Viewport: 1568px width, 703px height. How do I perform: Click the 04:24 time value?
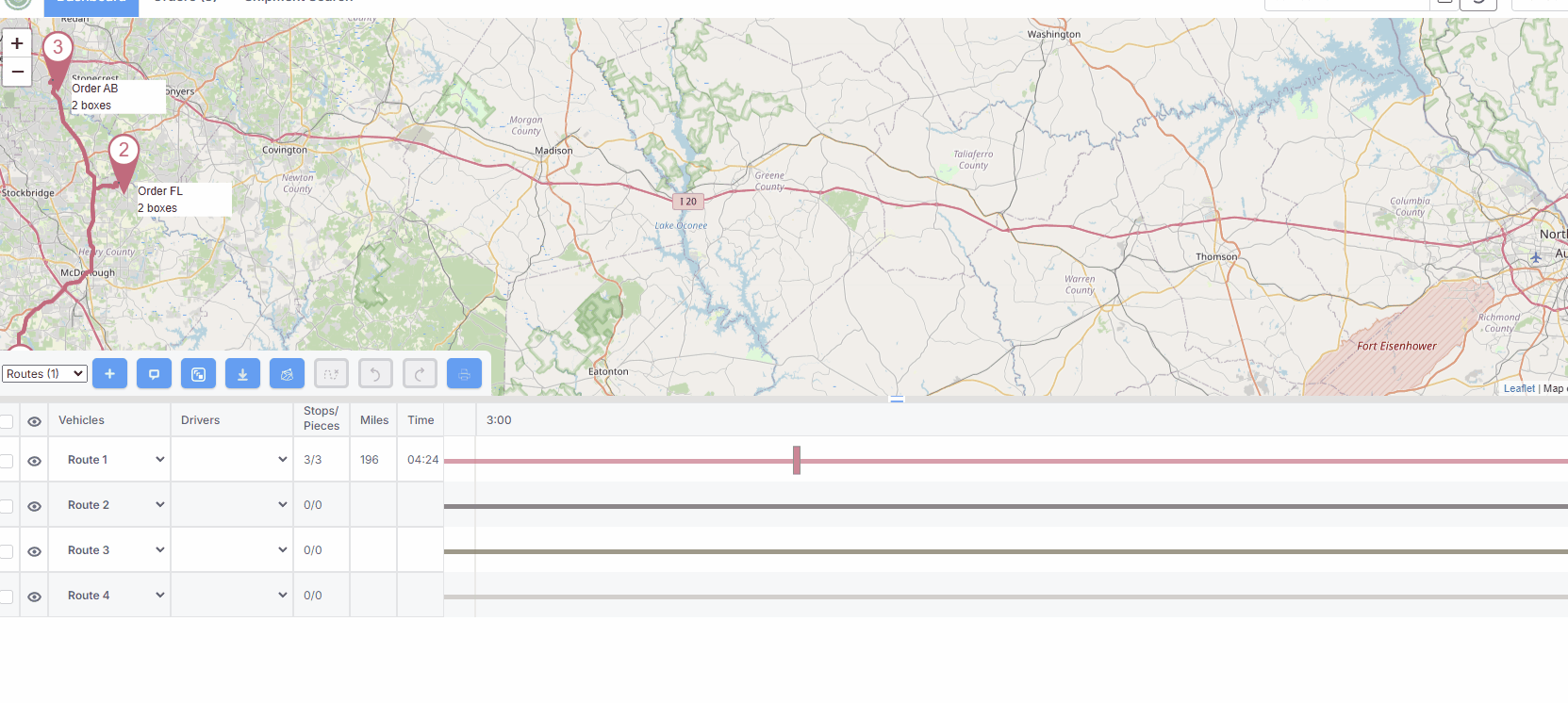pos(422,460)
